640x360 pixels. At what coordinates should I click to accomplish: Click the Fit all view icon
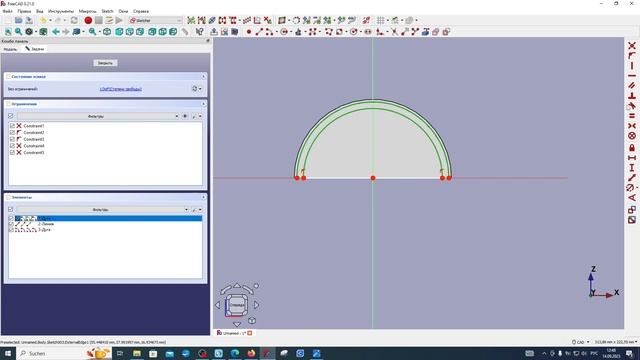[x=8, y=31]
